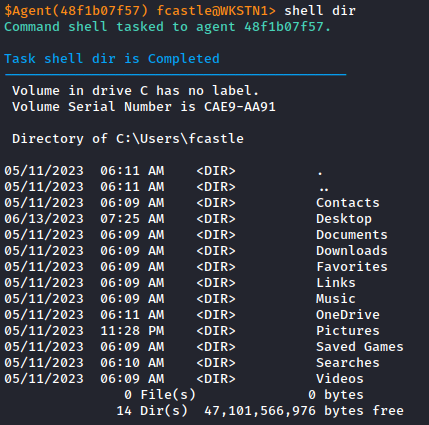429x425 pixels.
Task: Click the 06/13/2023 date on Desktop row
Action: pos(44,219)
